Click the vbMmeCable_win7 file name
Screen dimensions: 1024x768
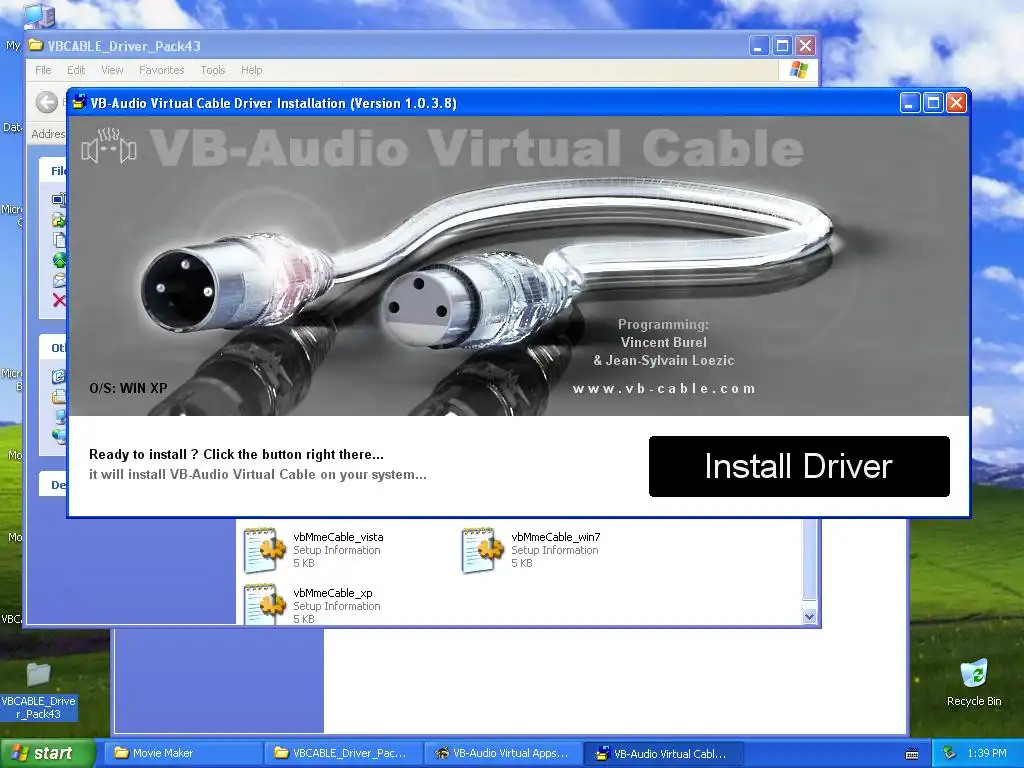click(556, 537)
